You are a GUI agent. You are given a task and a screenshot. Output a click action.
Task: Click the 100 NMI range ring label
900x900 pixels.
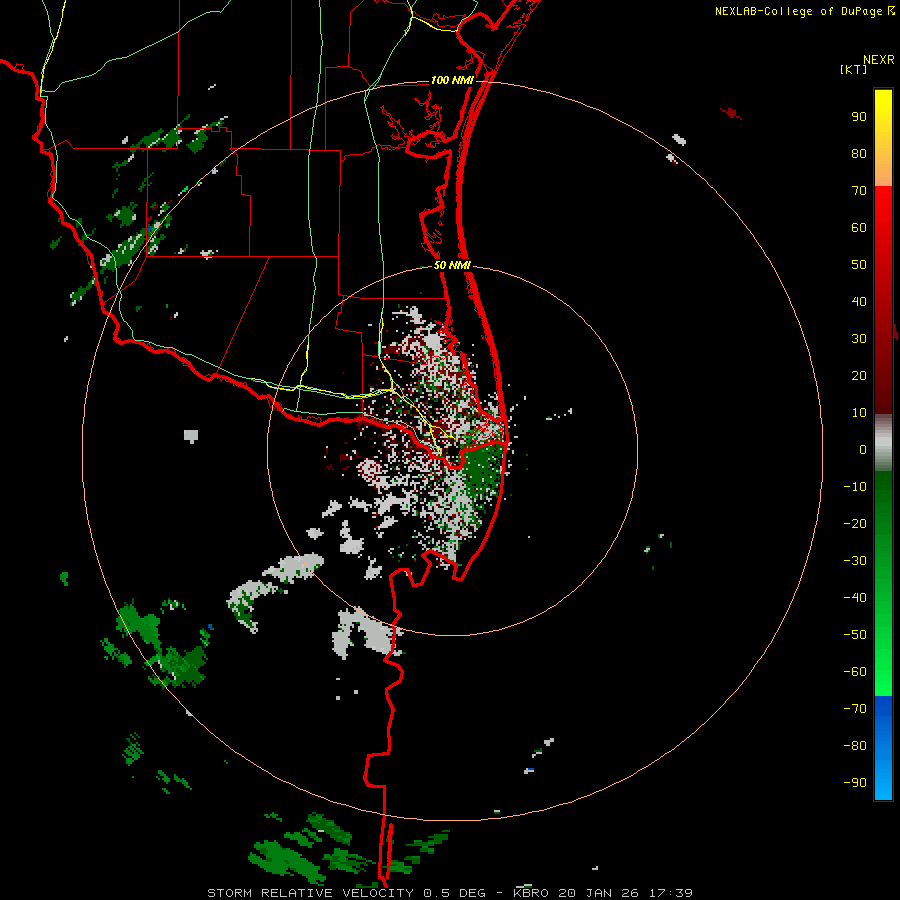452,80
